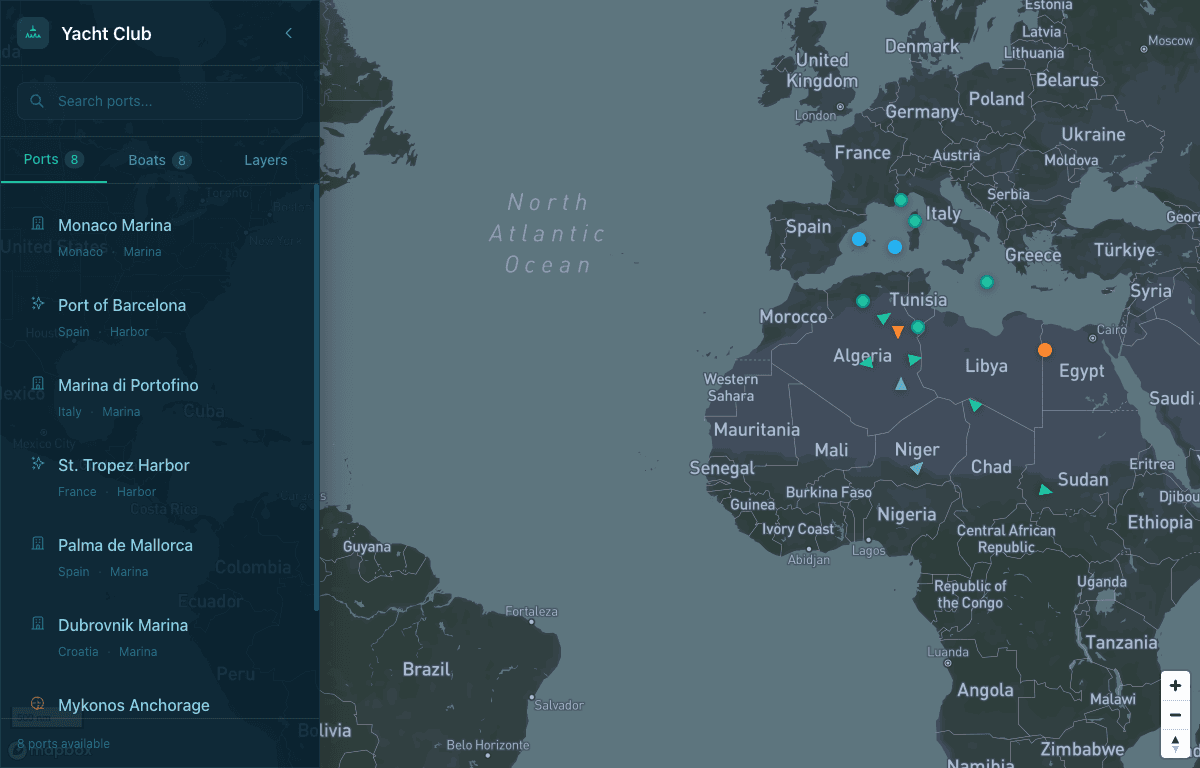
Task: Click the Port of Barcelona harbor icon
Action: coord(38,303)
